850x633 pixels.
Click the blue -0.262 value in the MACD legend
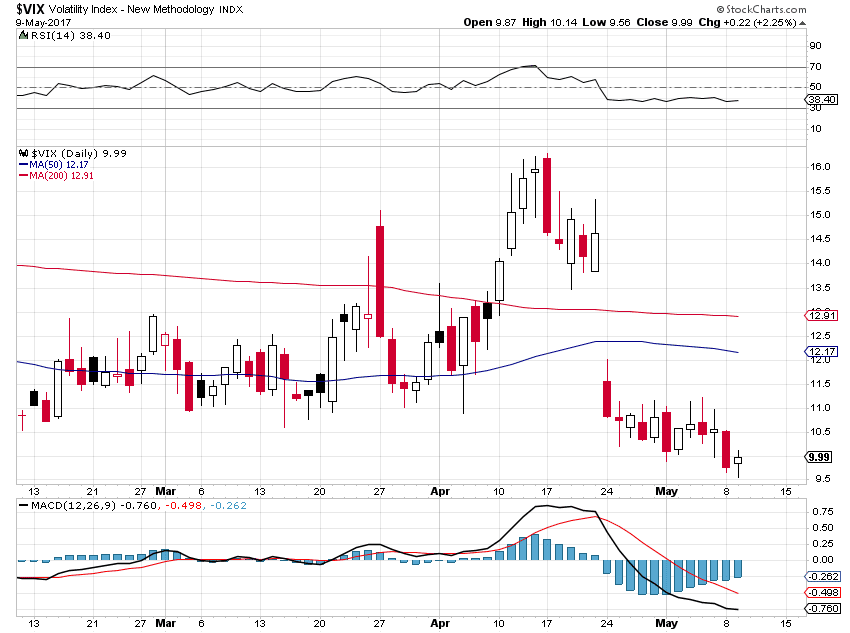point(228,506)
